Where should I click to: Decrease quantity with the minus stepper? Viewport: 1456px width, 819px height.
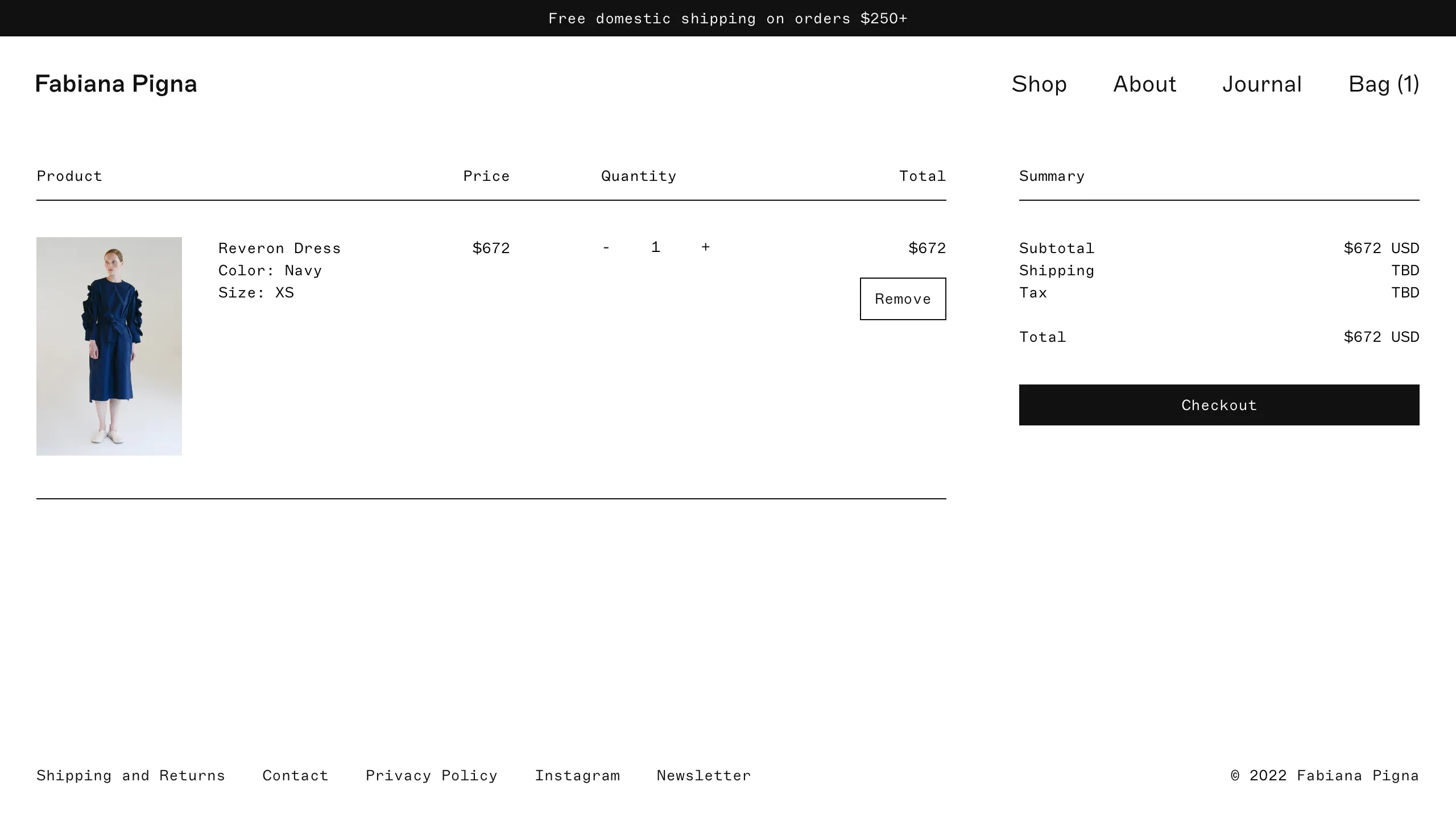pyautogui.click(x=606, y=247)
